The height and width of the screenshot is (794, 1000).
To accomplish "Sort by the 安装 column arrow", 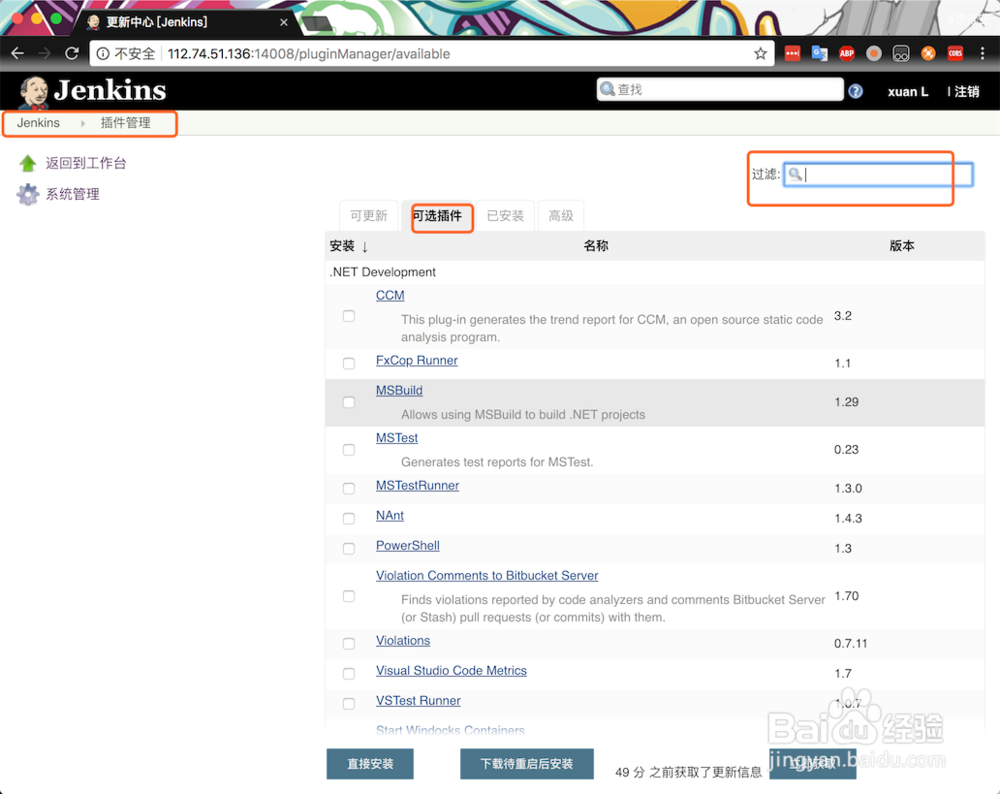I will coord(365,246).
